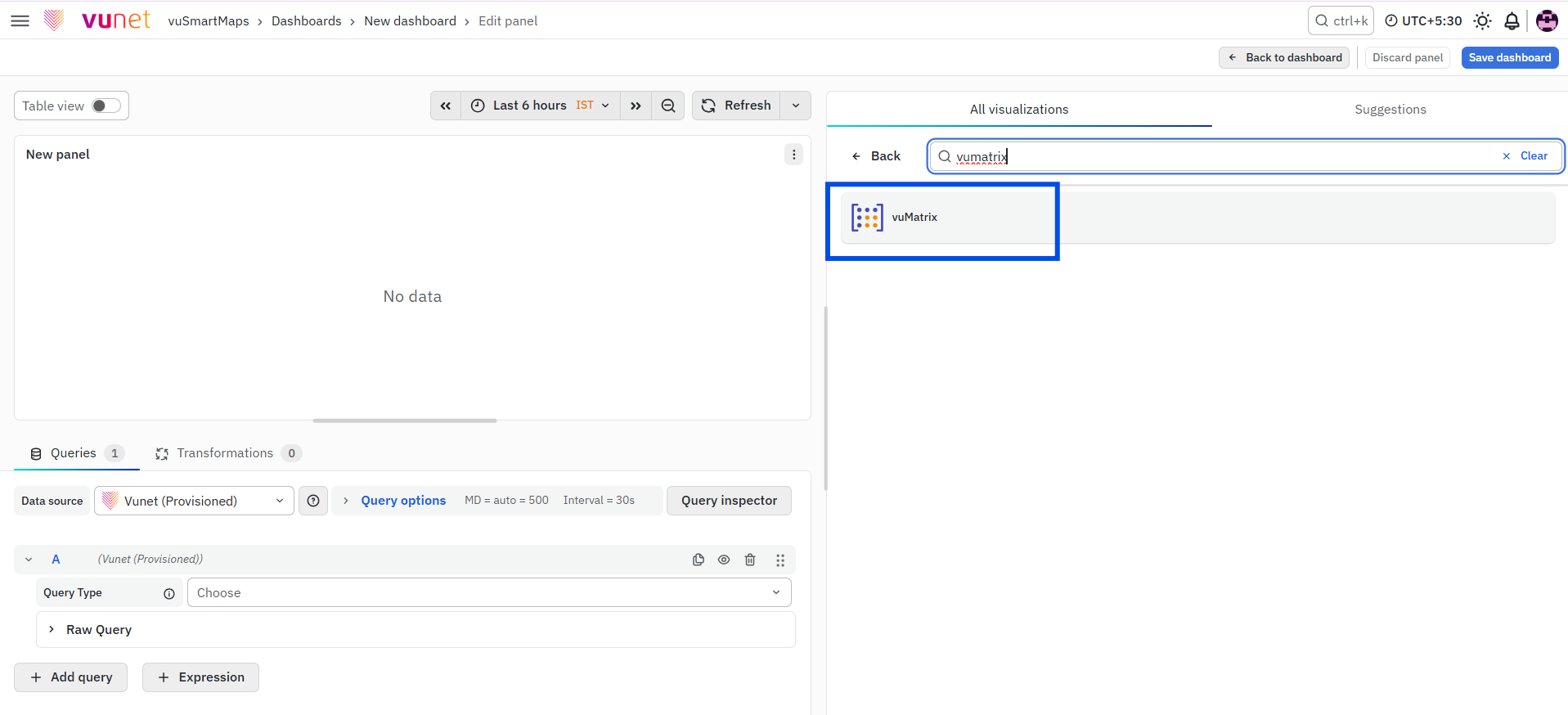The width and height of the screenshot is (1568, 715).
Task: Open the Query Type Choose dropdown
Action: [x=489, y=593]
